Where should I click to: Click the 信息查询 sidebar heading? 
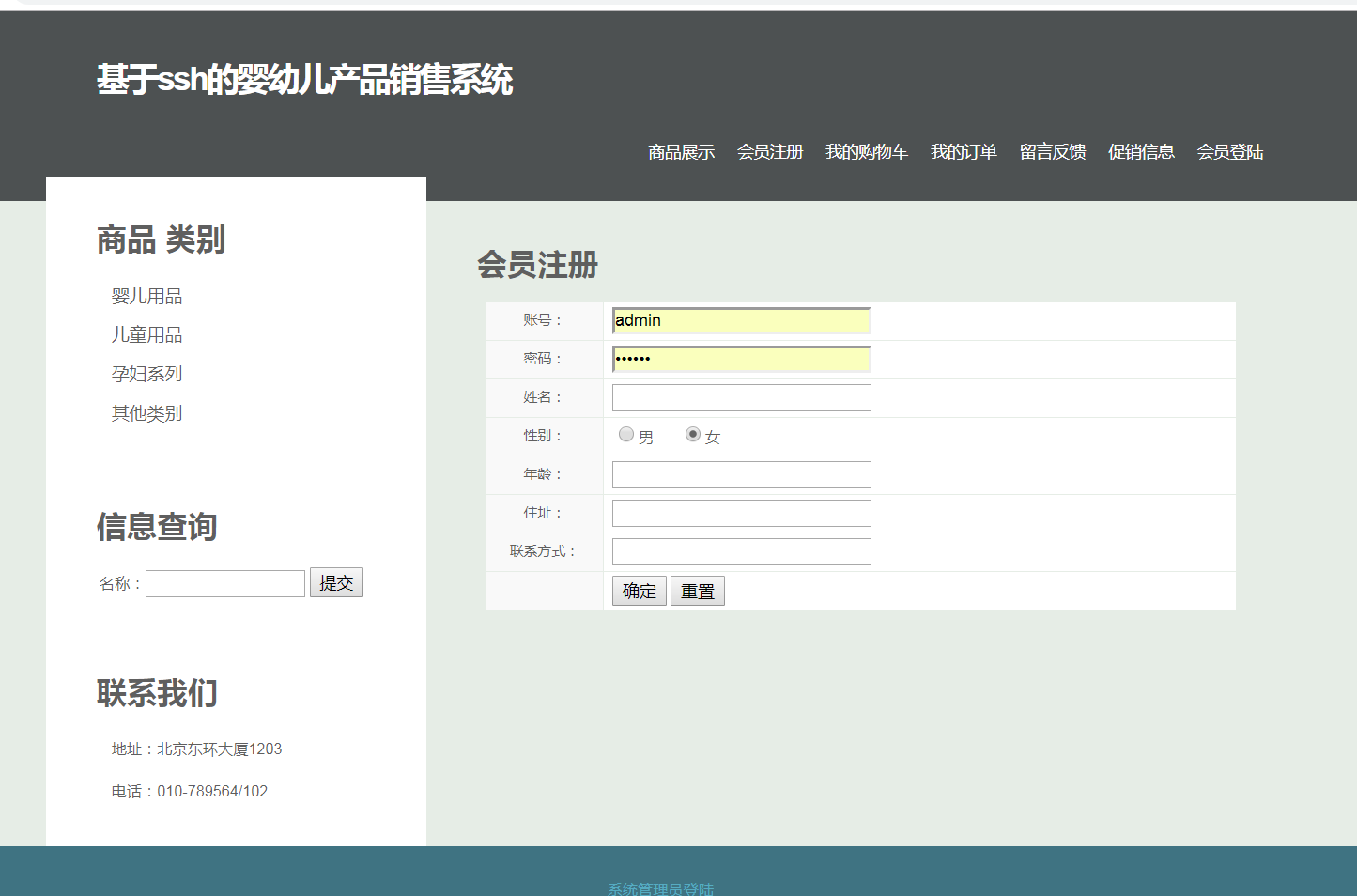[157, 527]
